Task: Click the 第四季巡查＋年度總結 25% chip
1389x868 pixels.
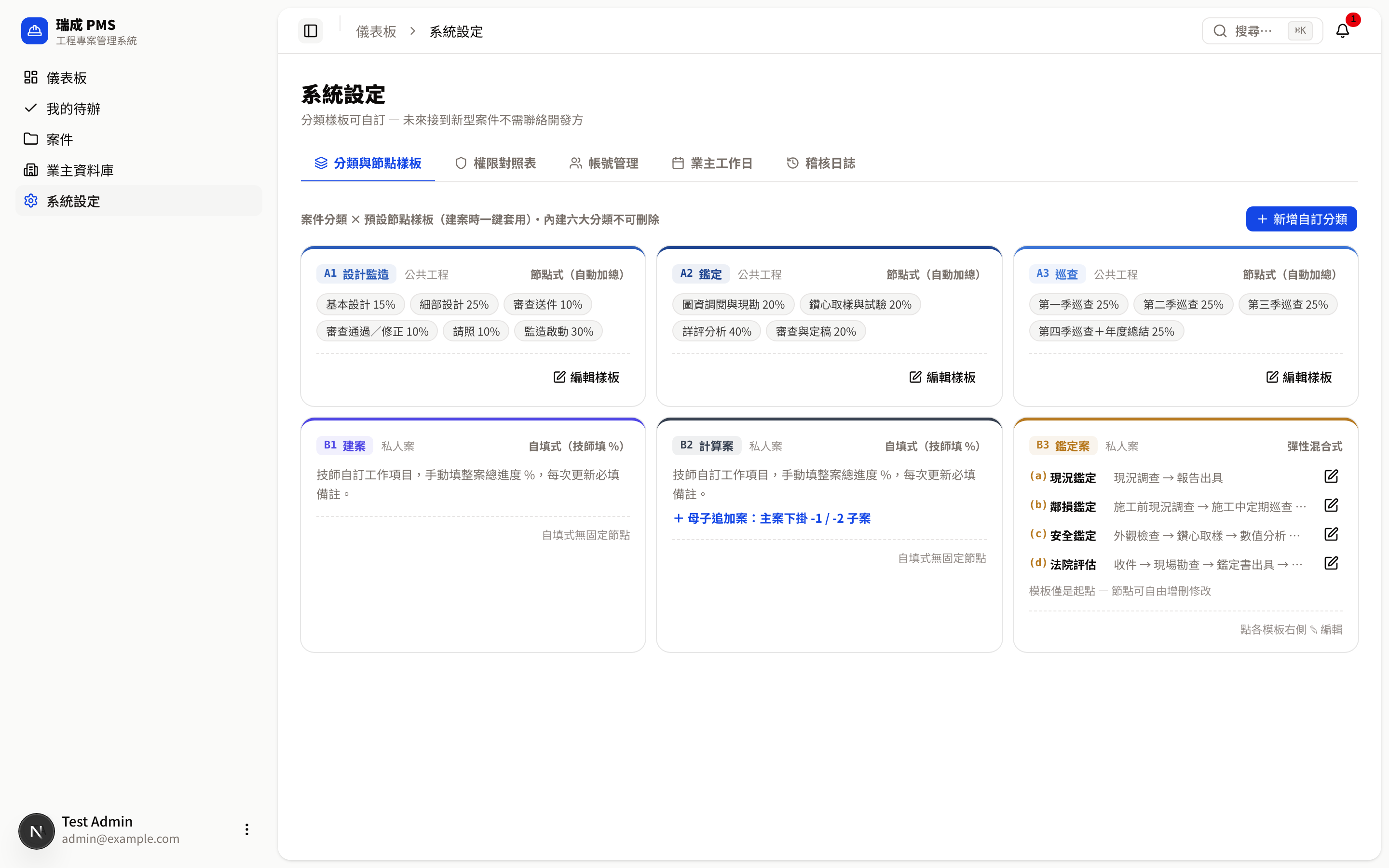Action: (1106, 331)
